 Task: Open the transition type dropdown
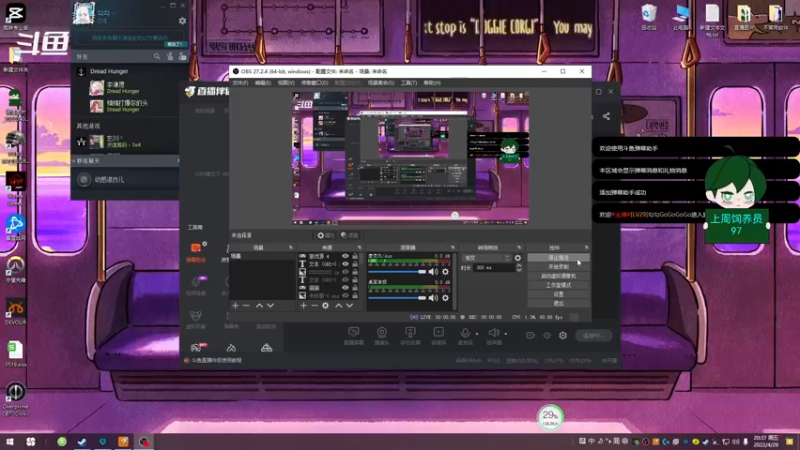pos(486,258)
